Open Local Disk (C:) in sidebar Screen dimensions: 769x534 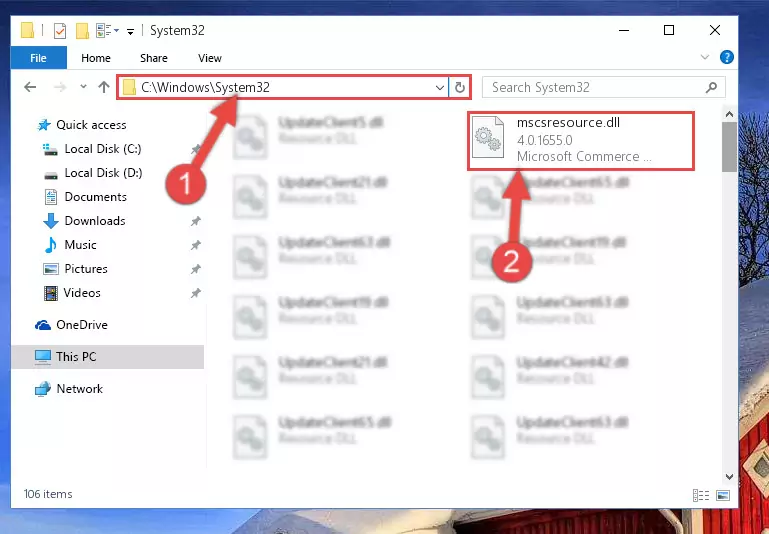click(x=103, y=149)
